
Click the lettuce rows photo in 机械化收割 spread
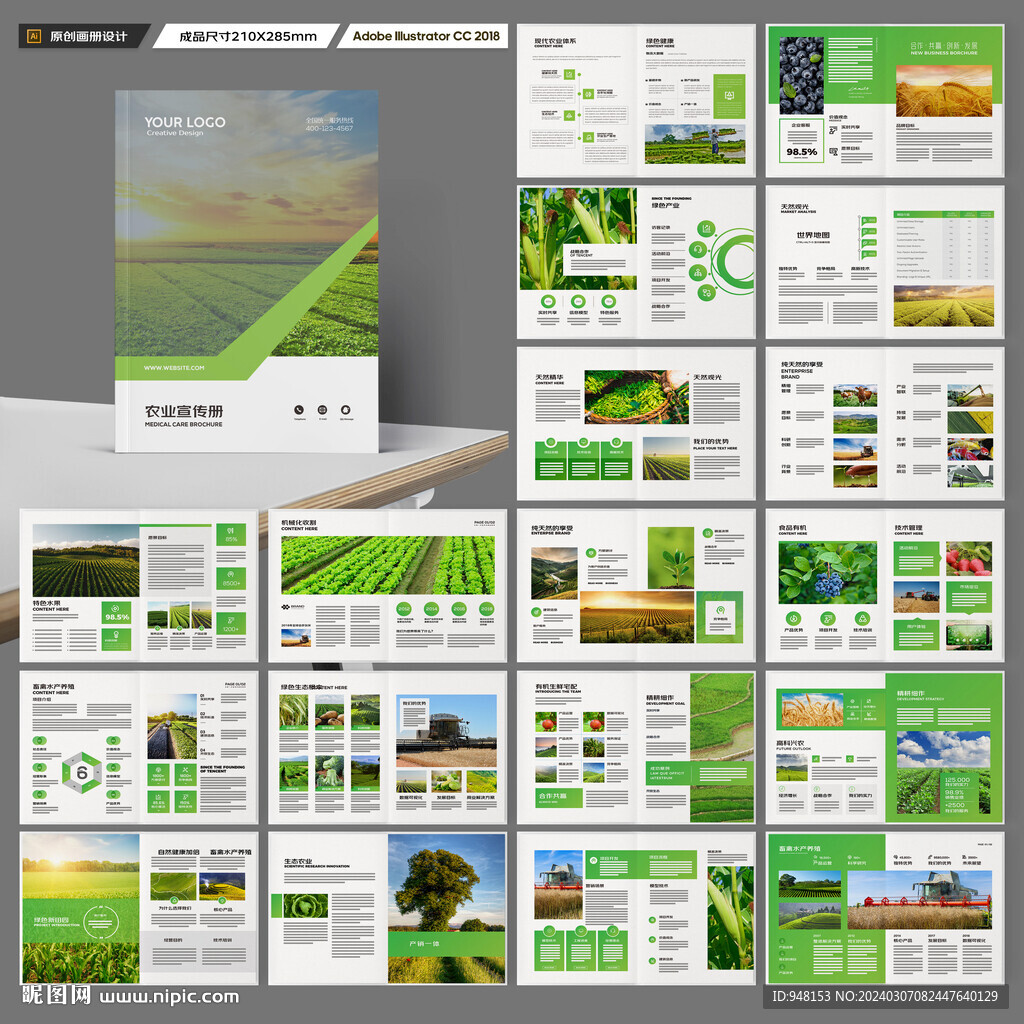tap(388, 565)
